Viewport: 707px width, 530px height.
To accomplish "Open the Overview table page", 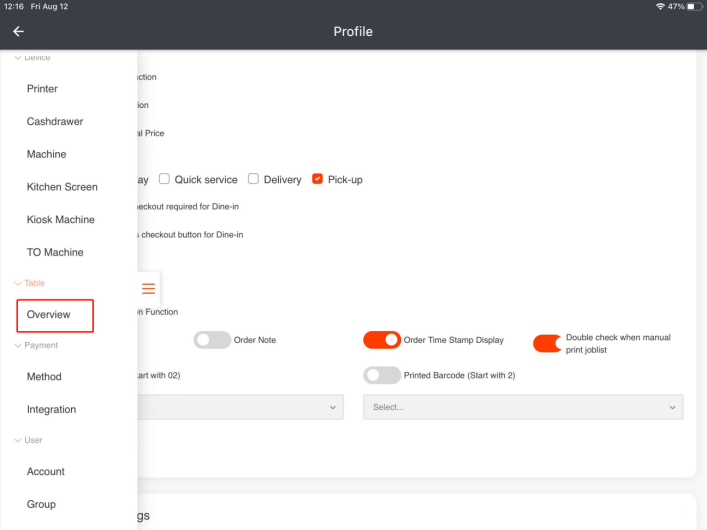I will (x=49, y=315).
